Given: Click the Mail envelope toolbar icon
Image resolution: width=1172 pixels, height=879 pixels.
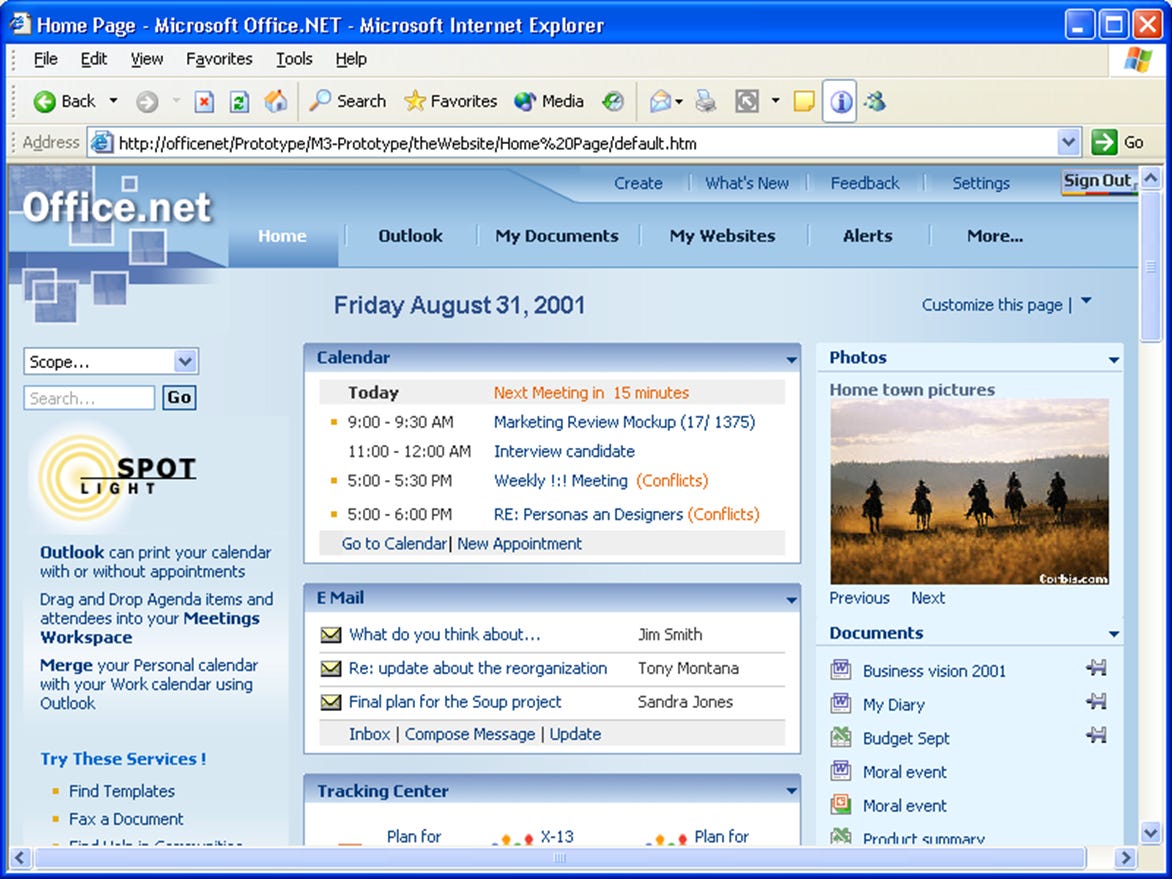Looking at the screenshot, I should 660,101.
